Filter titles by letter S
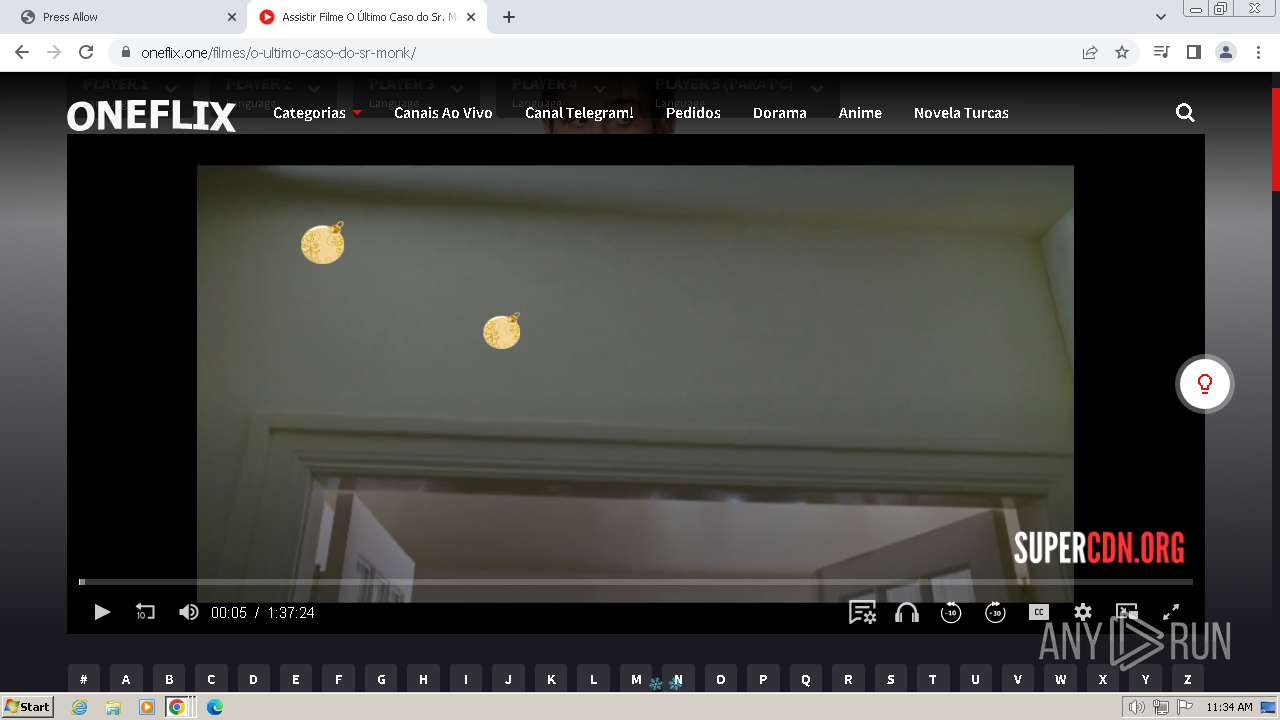Image resolution: width=1280 pixels, height=720 pixels. tap(891, 679)
